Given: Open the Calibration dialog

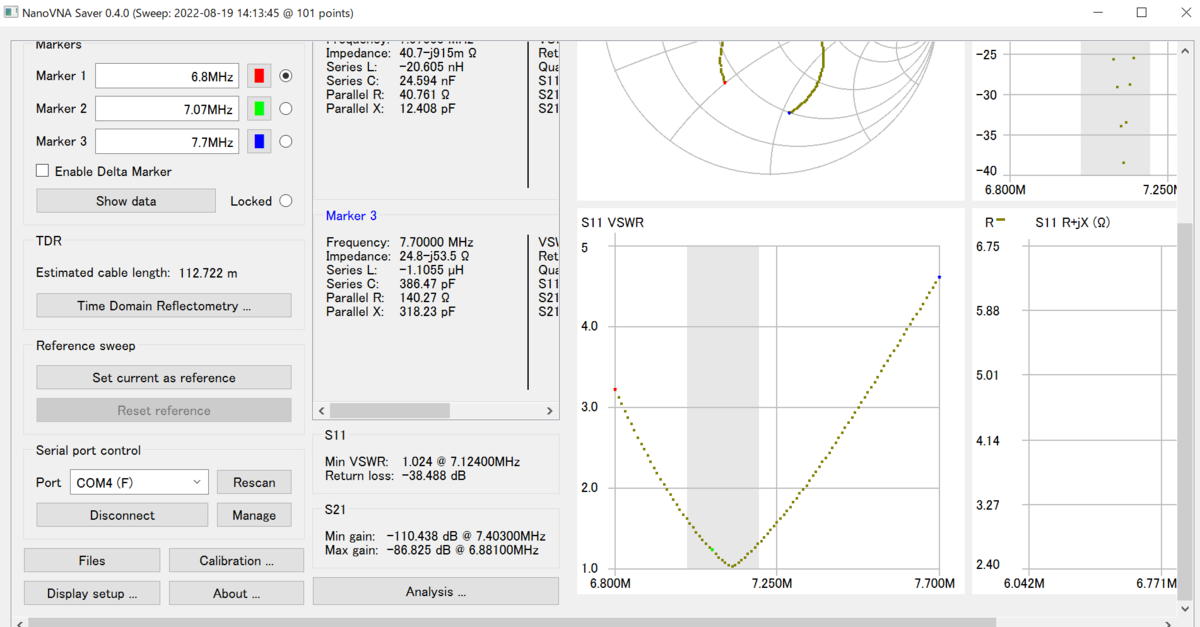Looking at the screenshot, I should pyautogui.click(x=236, y=561).
